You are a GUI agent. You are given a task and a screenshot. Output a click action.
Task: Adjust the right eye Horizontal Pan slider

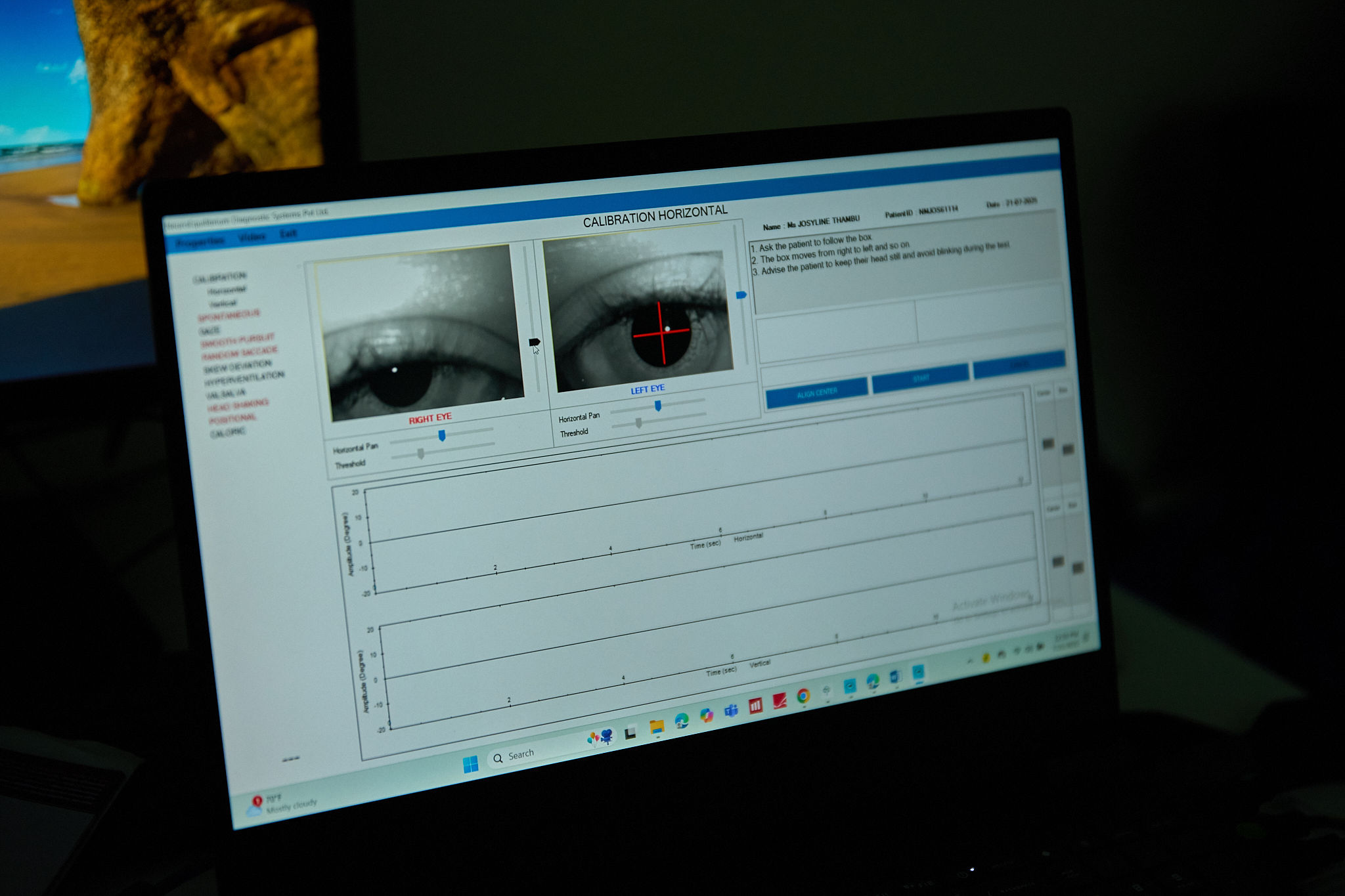pos(442,436)
